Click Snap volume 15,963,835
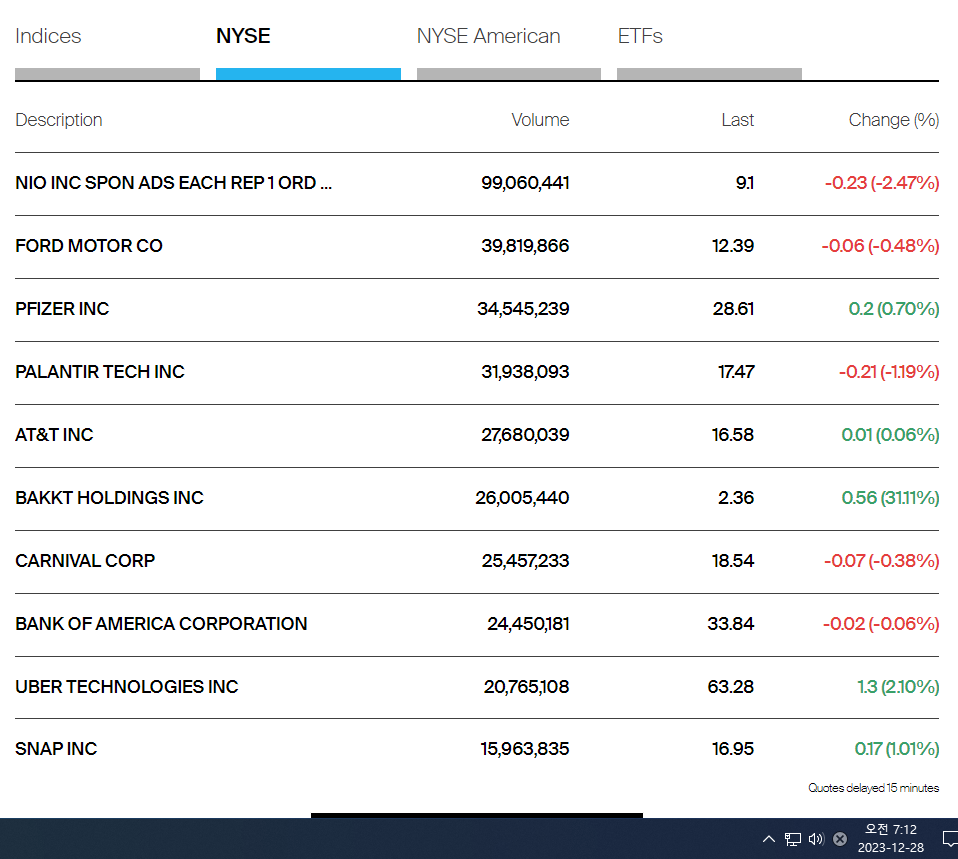The width and height of the screenshot is (958, 859). 524,748
